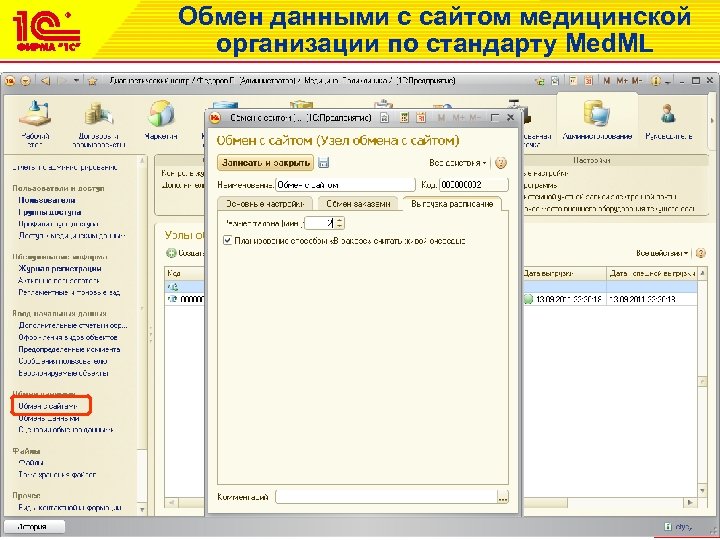Select the highlighted empty-code row in list
The height and width of the screenshot is (540, 720).
(x=431, y=287)
